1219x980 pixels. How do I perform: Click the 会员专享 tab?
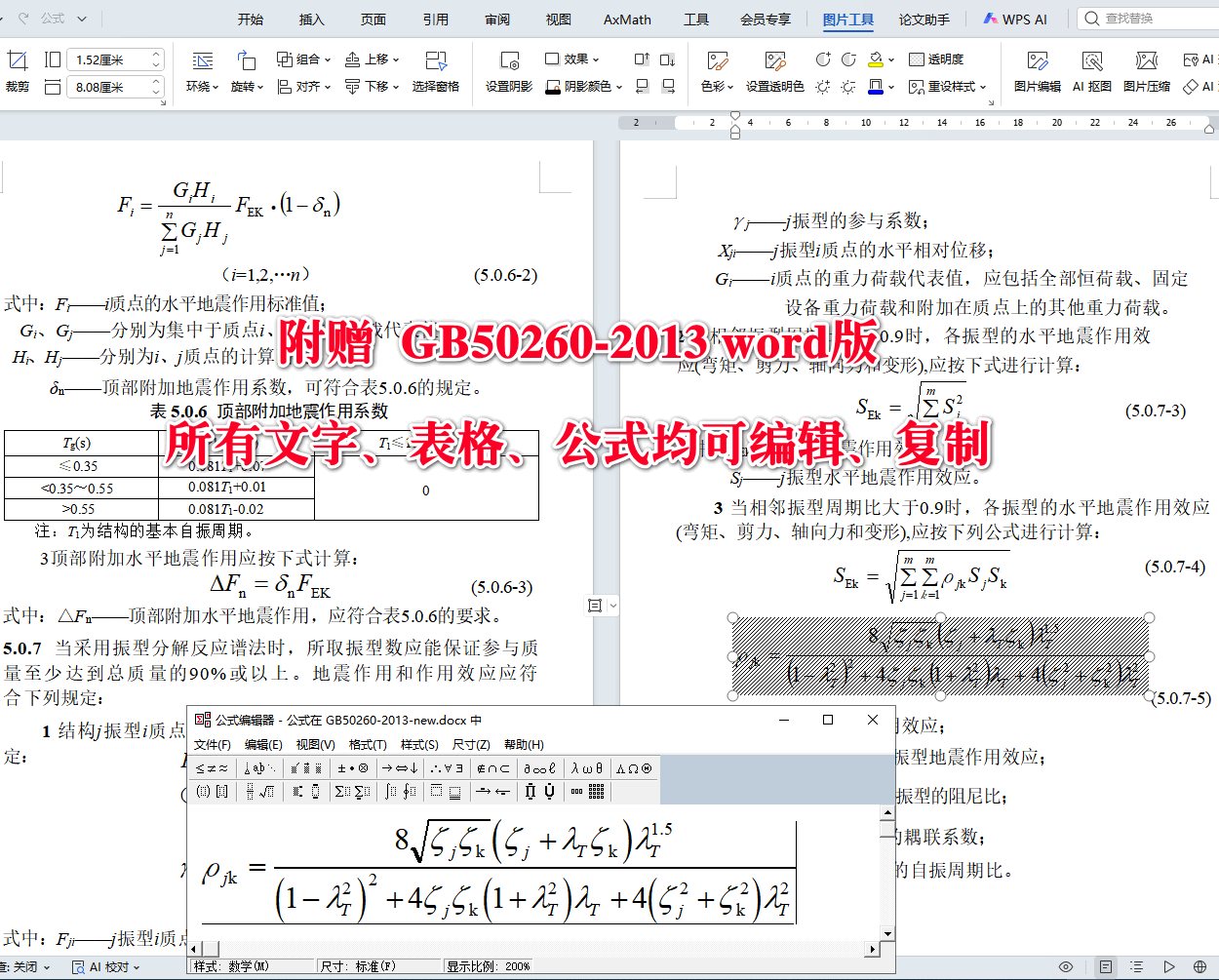click(766, 19)
